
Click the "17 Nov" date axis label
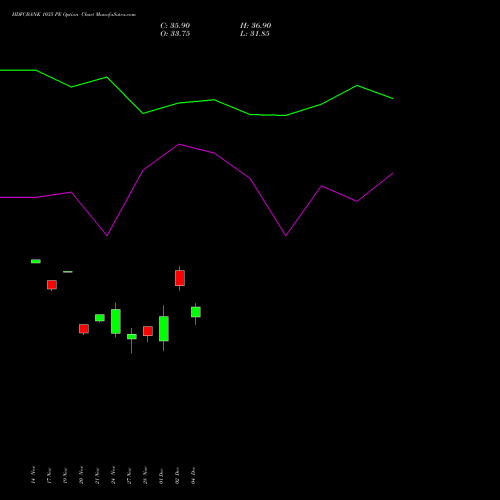[x=49, y=475]
